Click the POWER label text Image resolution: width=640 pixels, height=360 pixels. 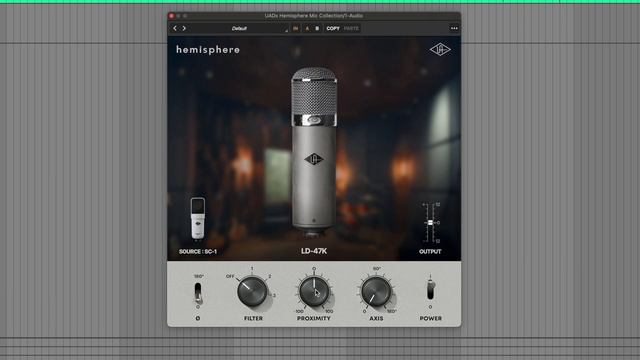pyautogui.click(x=431, y=318)
